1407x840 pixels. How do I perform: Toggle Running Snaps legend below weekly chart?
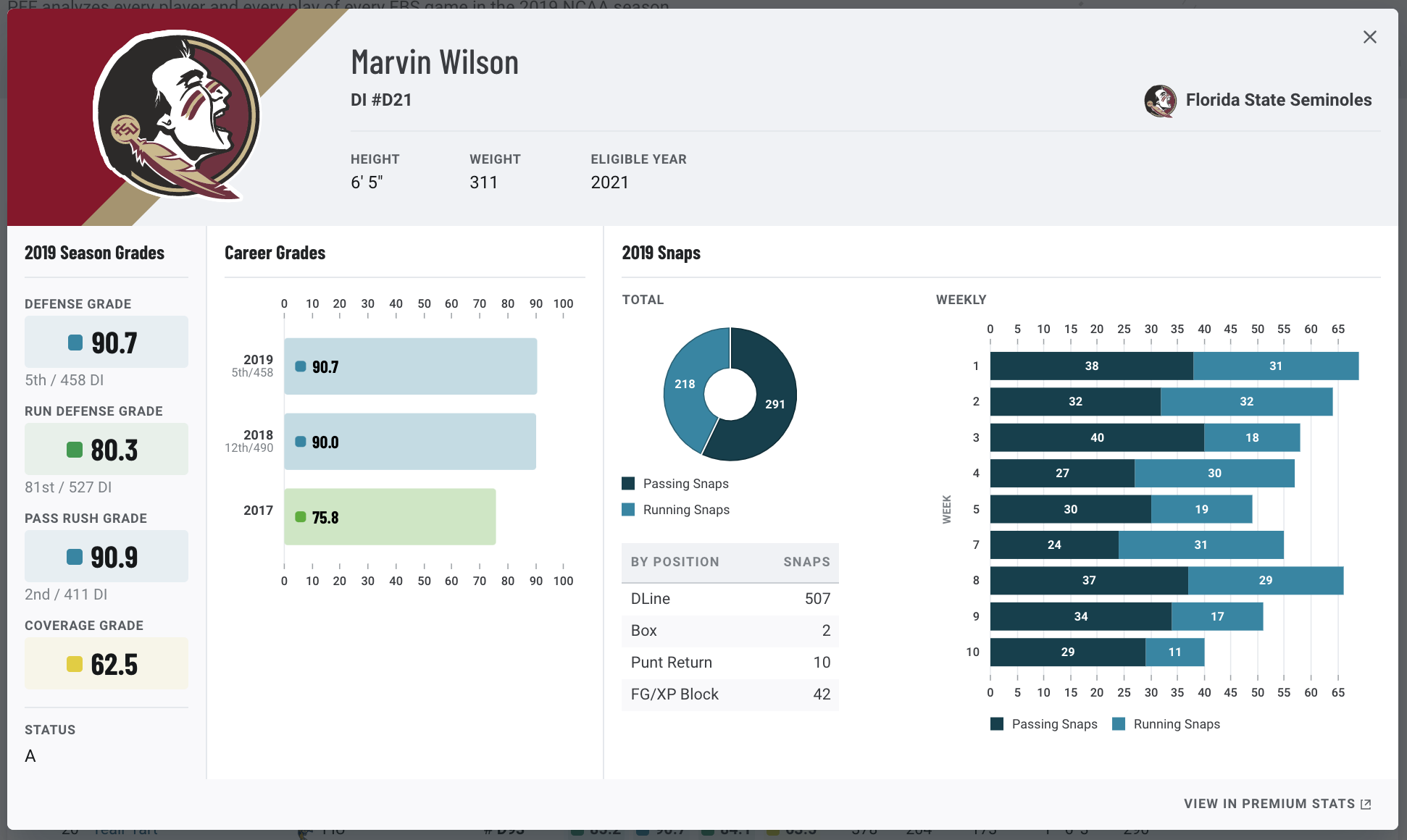[x=1166, y=724]
